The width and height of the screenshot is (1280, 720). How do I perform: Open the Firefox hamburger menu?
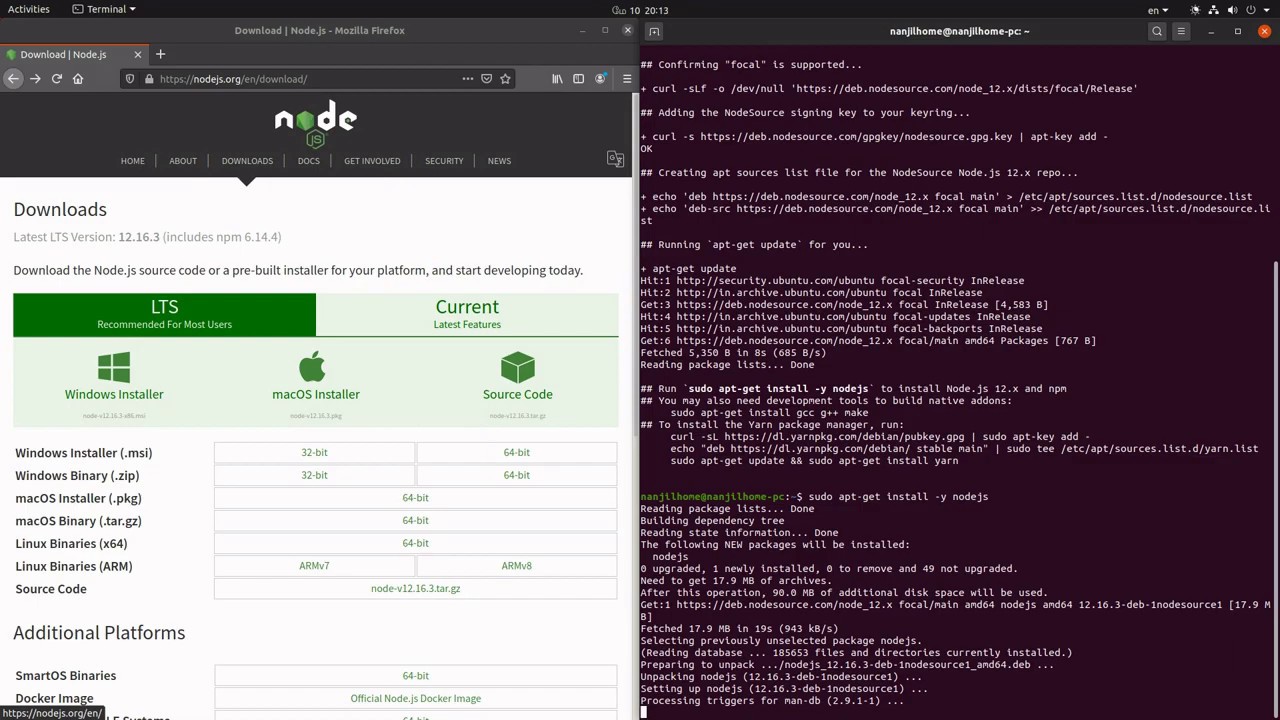point(627,79)
